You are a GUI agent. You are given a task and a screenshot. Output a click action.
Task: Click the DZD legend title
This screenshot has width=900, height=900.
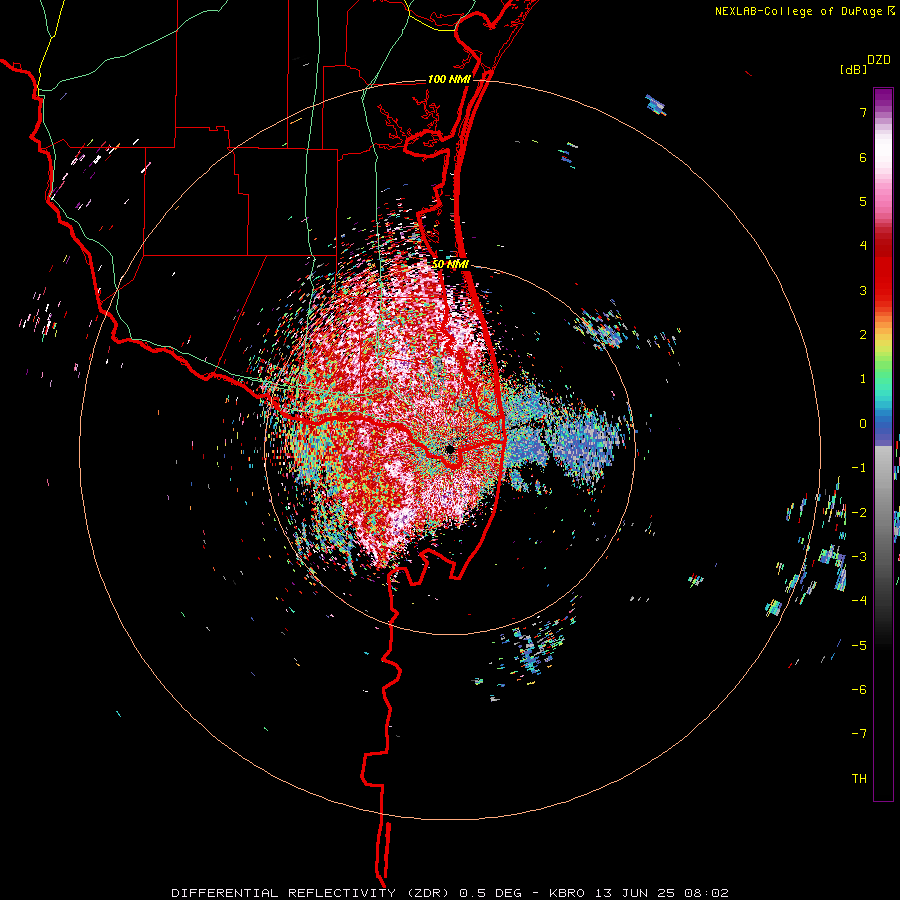(879, 60)
